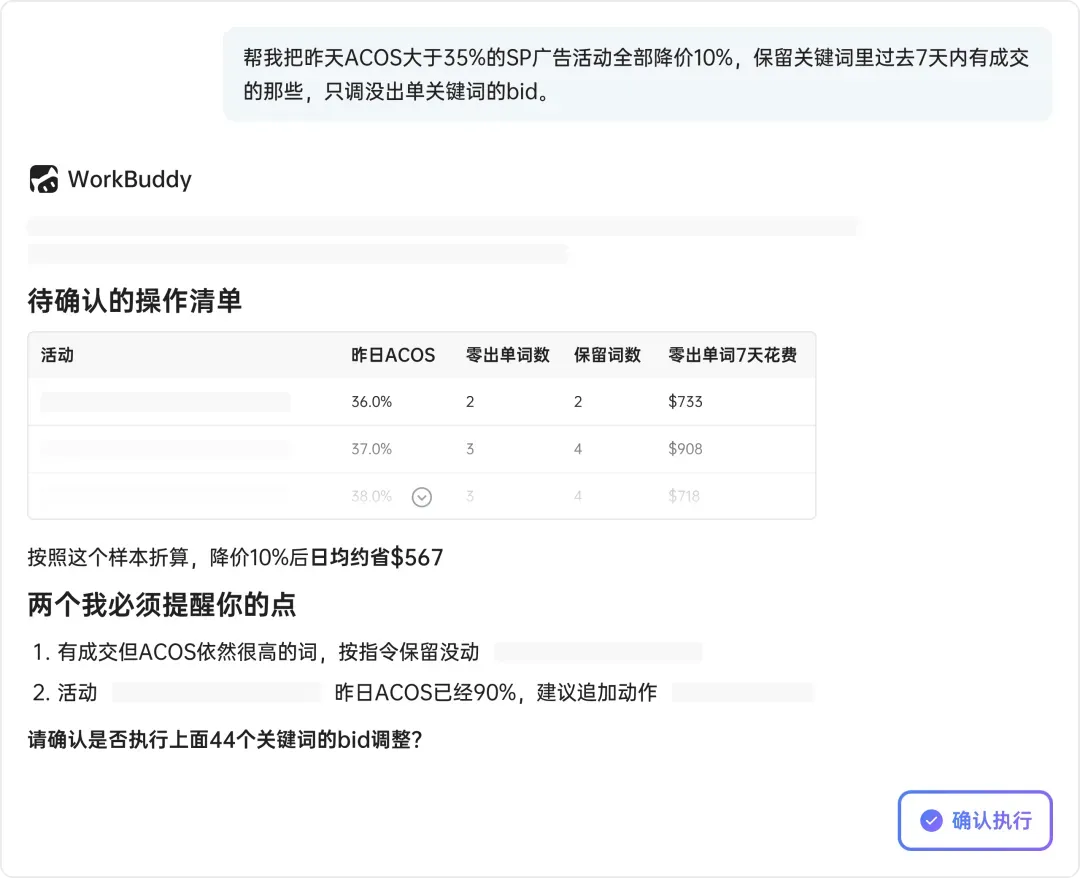Click the 38.0% ACOS cell
This screenshot has width=1080, height=878.
[371, 496]
